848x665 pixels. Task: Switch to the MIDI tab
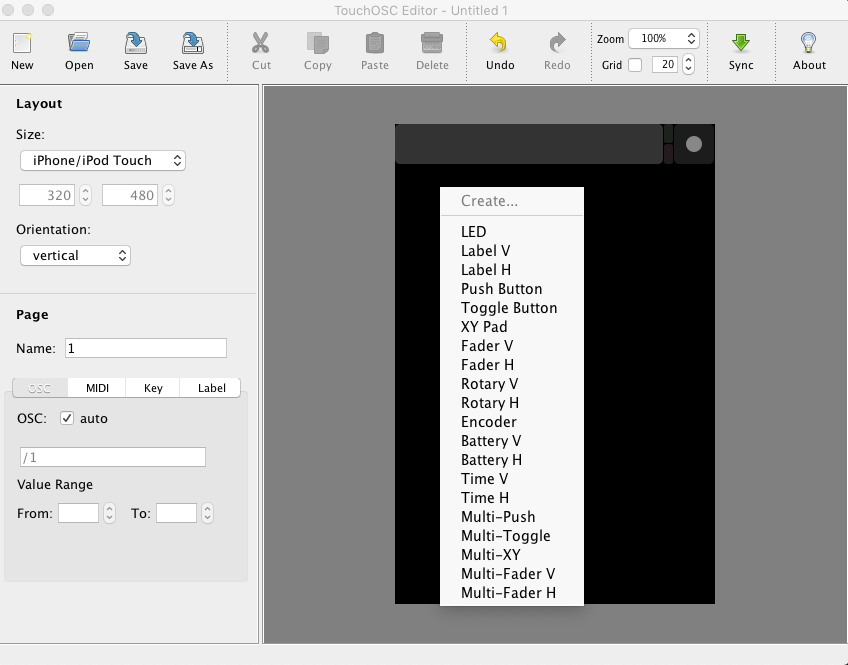[x=97, y=388]
